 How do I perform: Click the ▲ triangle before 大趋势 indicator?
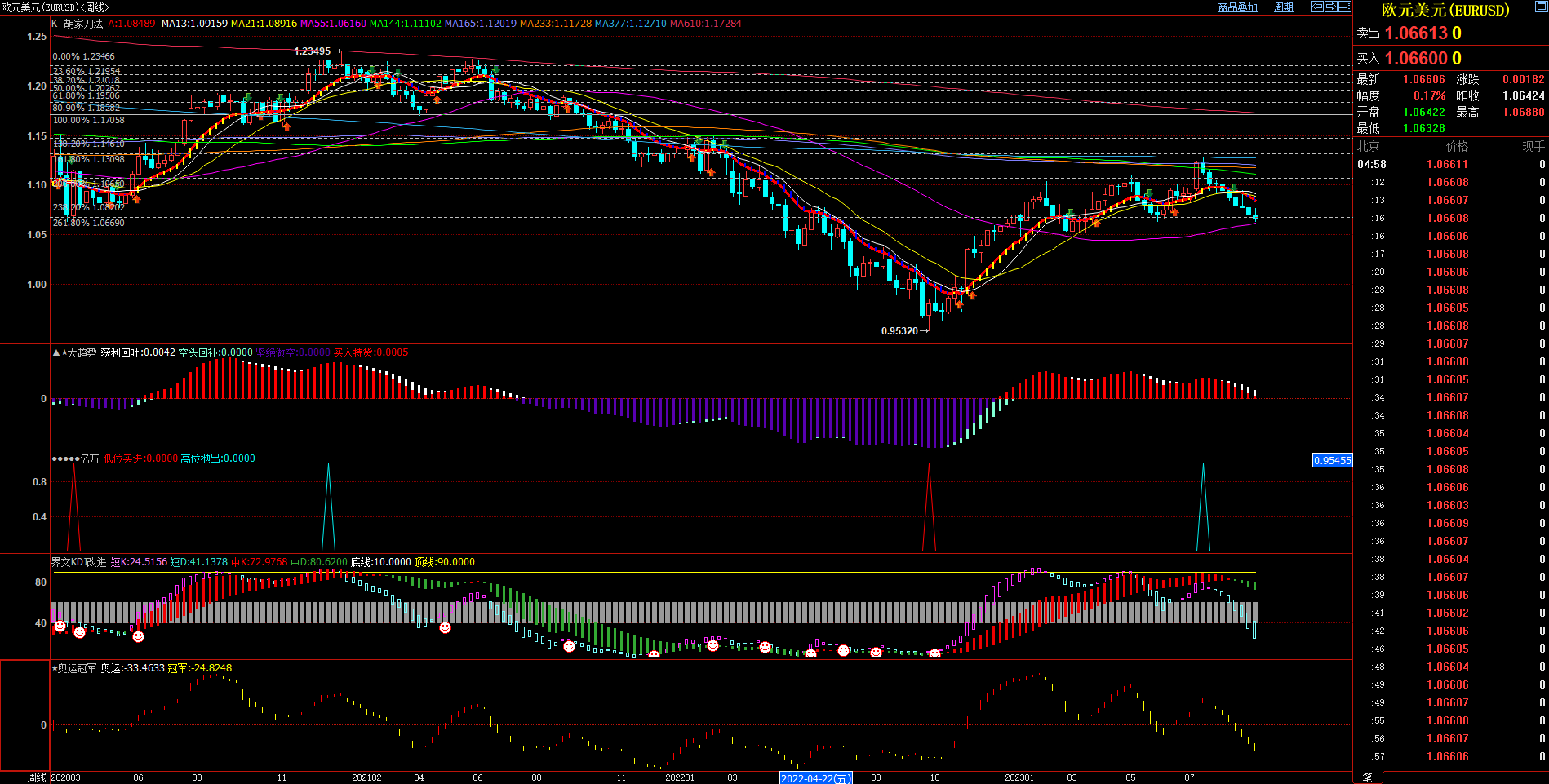point(55,353)
